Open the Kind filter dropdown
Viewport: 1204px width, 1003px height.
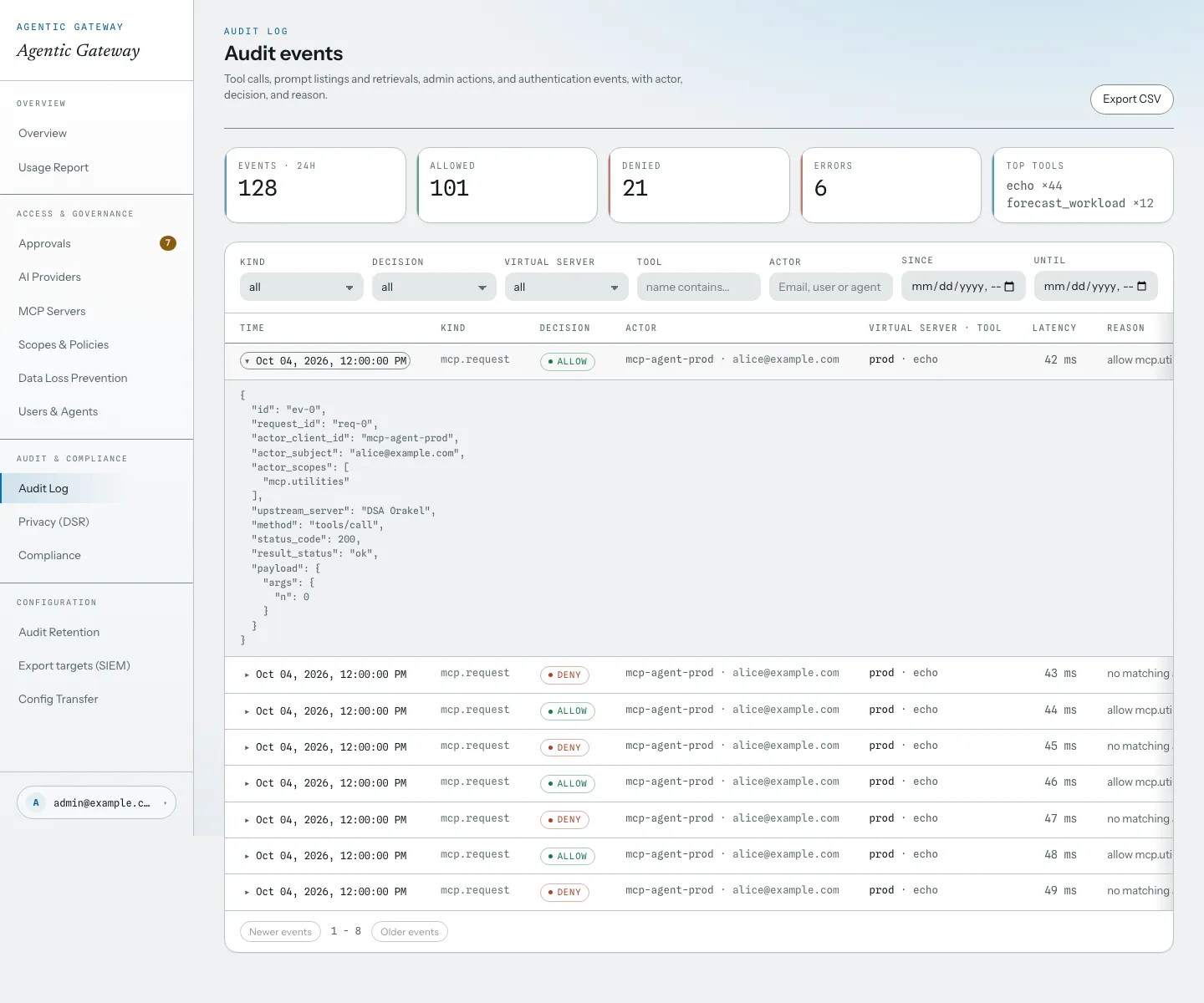[x=301, y=287]
